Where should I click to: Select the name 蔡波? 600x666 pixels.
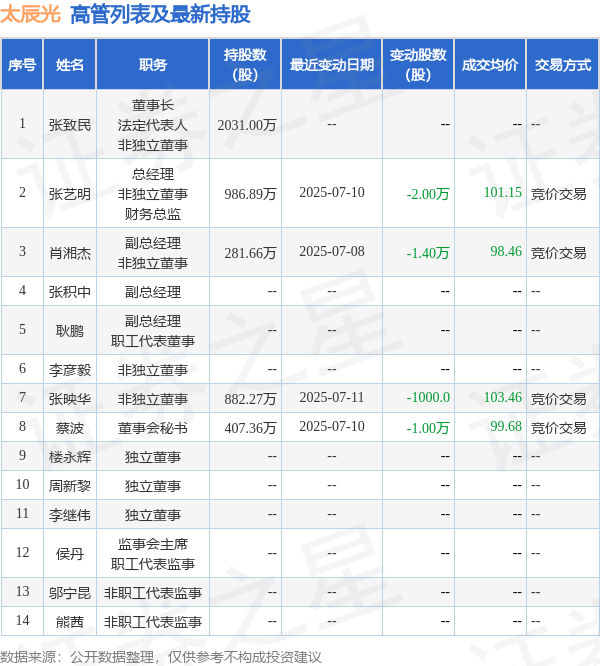click(x=70, y=428)
